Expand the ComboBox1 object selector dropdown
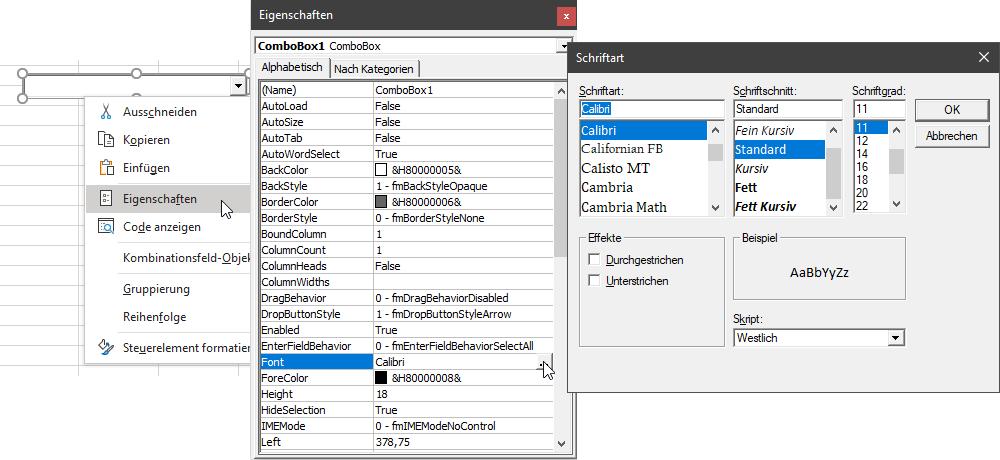The width and height of the screenshot is (1000, 460). tap(561, 46)
